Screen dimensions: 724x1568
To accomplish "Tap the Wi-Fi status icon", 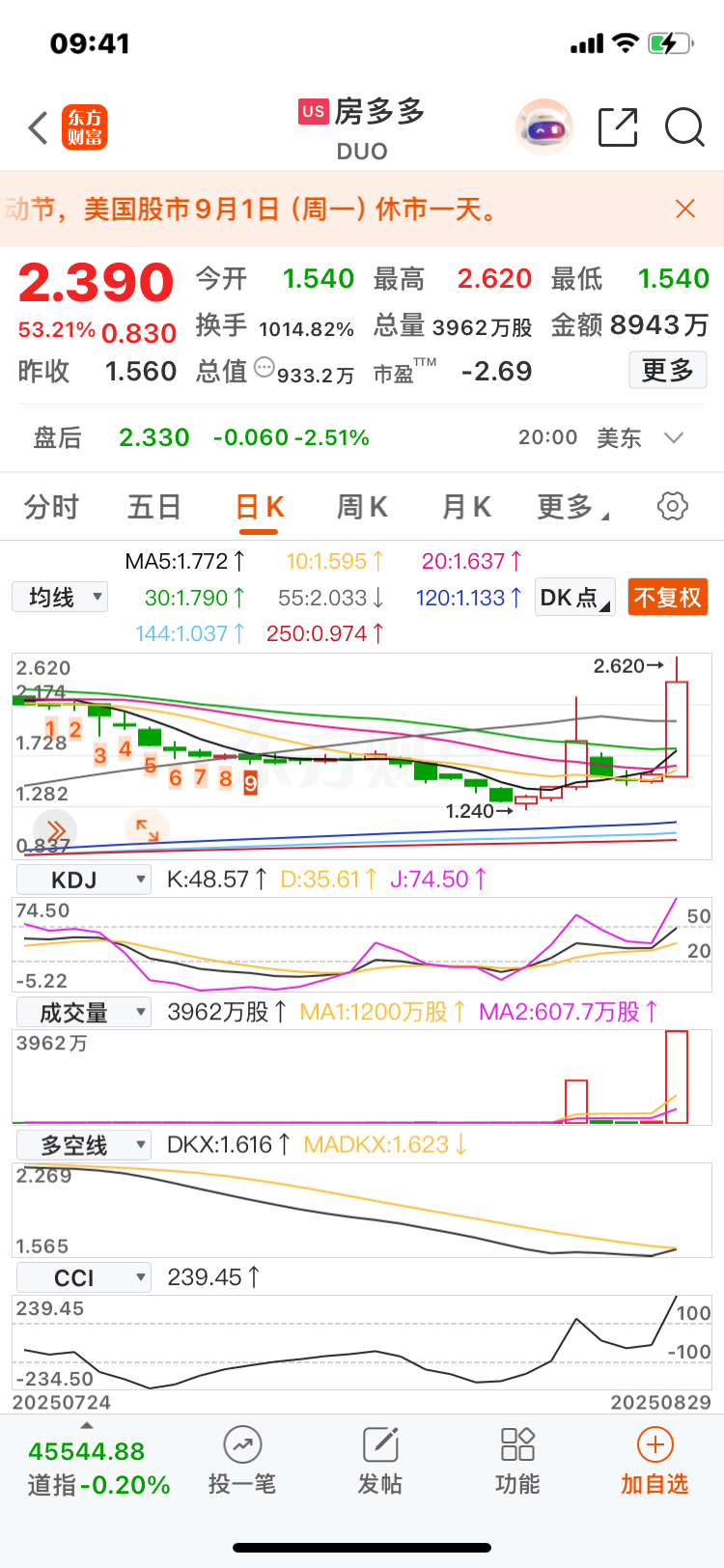I will click(627, 43).
